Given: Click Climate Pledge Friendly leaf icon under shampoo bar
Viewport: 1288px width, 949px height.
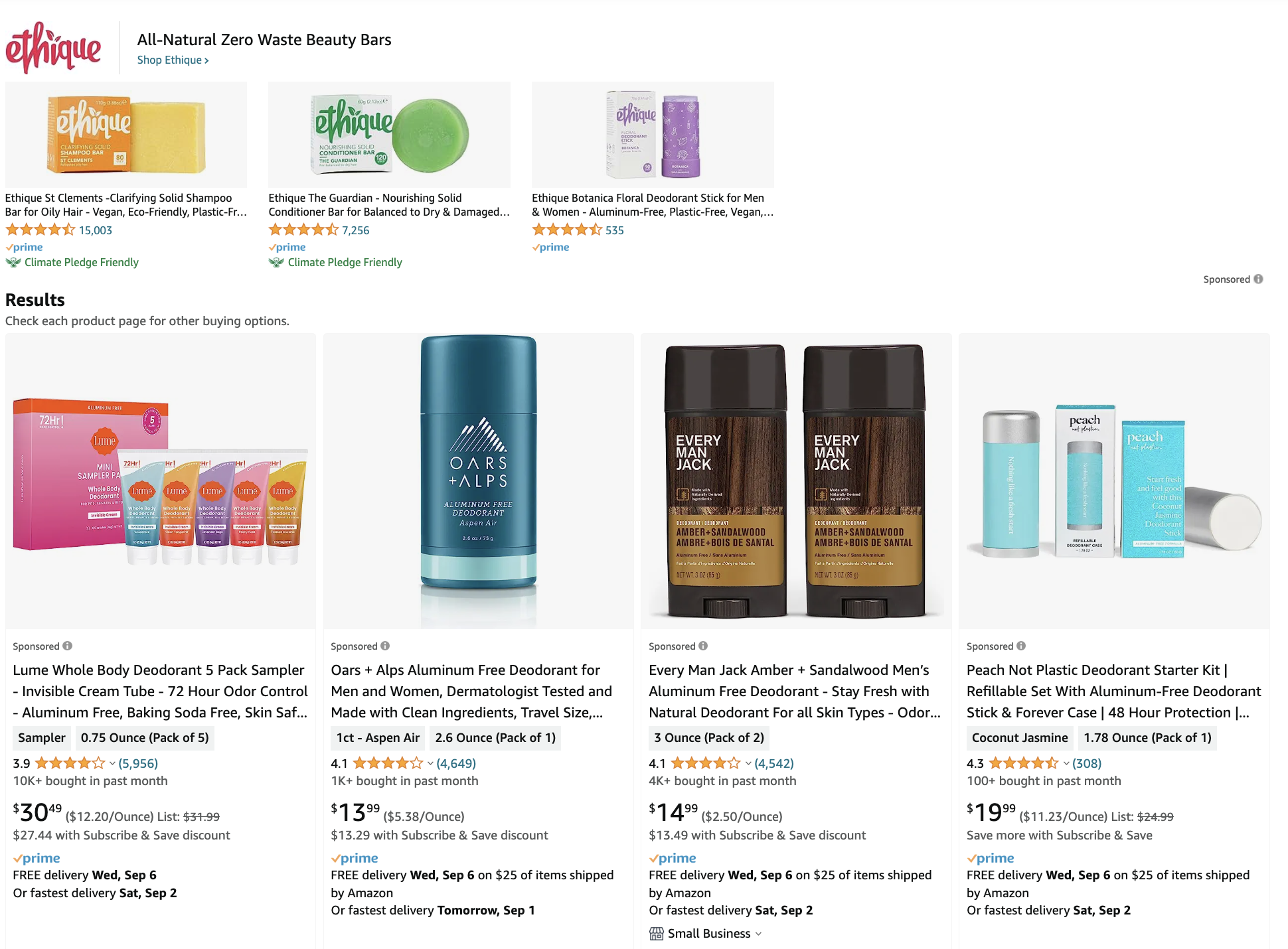Looking at the screenshot, I should 13,262.
